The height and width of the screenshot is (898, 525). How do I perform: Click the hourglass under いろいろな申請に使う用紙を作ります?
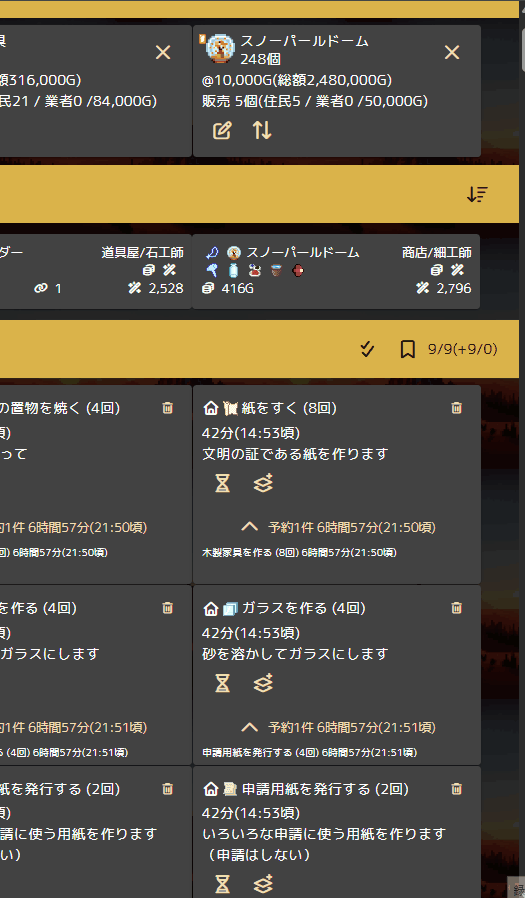222,884
